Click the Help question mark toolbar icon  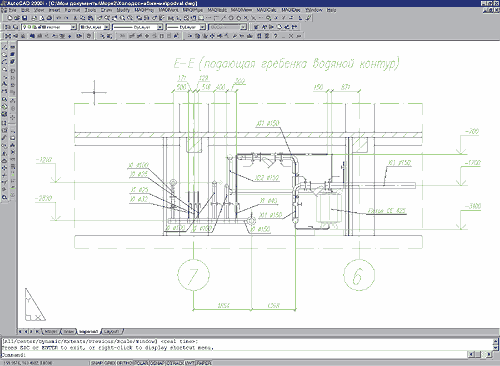275,36
